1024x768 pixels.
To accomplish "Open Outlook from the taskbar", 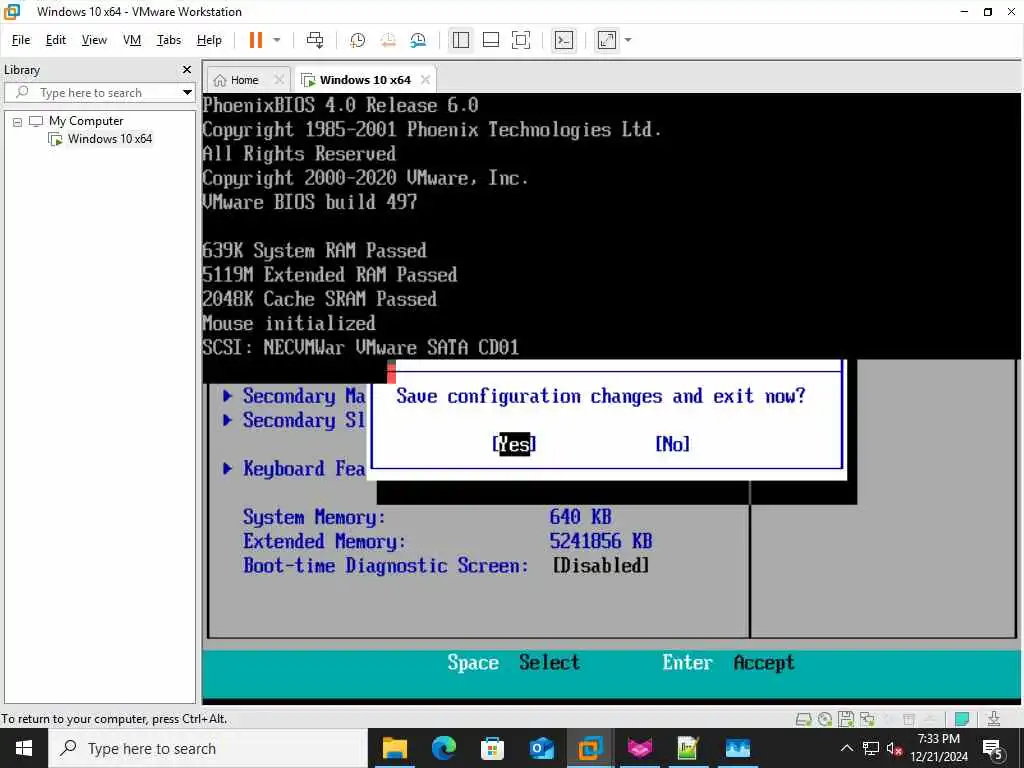I will pyautogui.click(x=541, y=748).
